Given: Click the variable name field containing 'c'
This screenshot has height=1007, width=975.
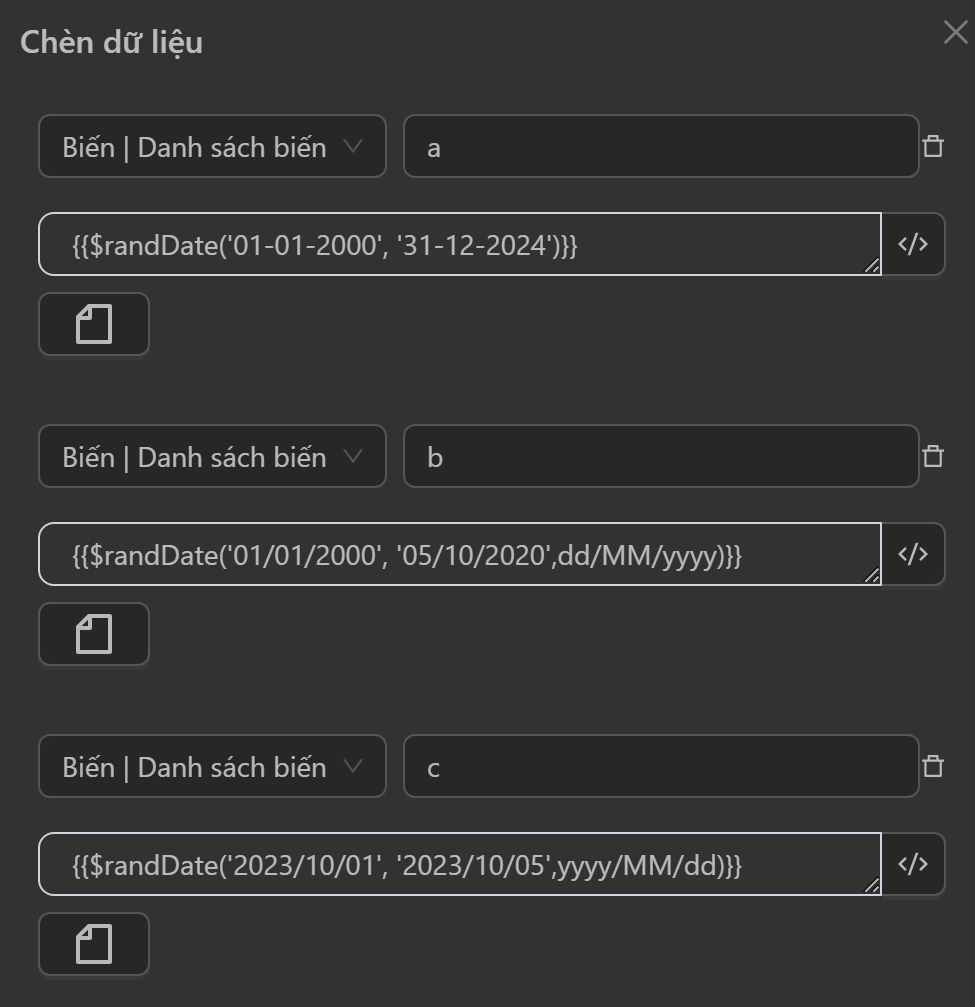Looking at the screenshot, I should (660, 767).
